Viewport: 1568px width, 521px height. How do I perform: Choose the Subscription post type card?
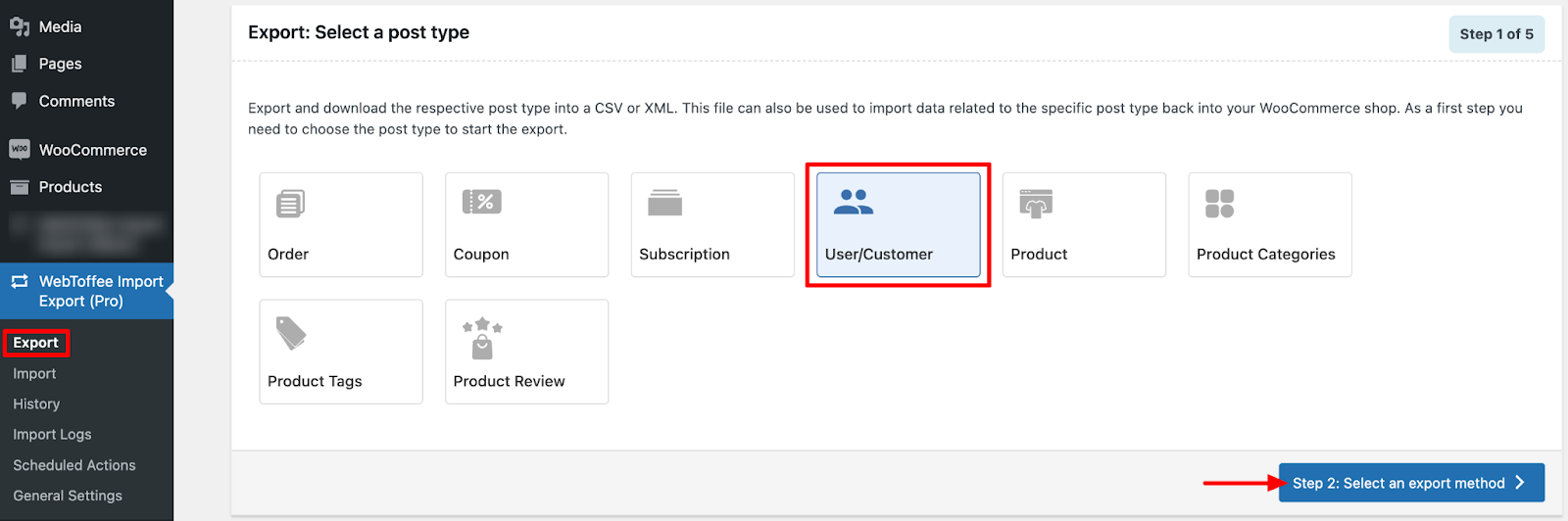click(x=712, y=225)
